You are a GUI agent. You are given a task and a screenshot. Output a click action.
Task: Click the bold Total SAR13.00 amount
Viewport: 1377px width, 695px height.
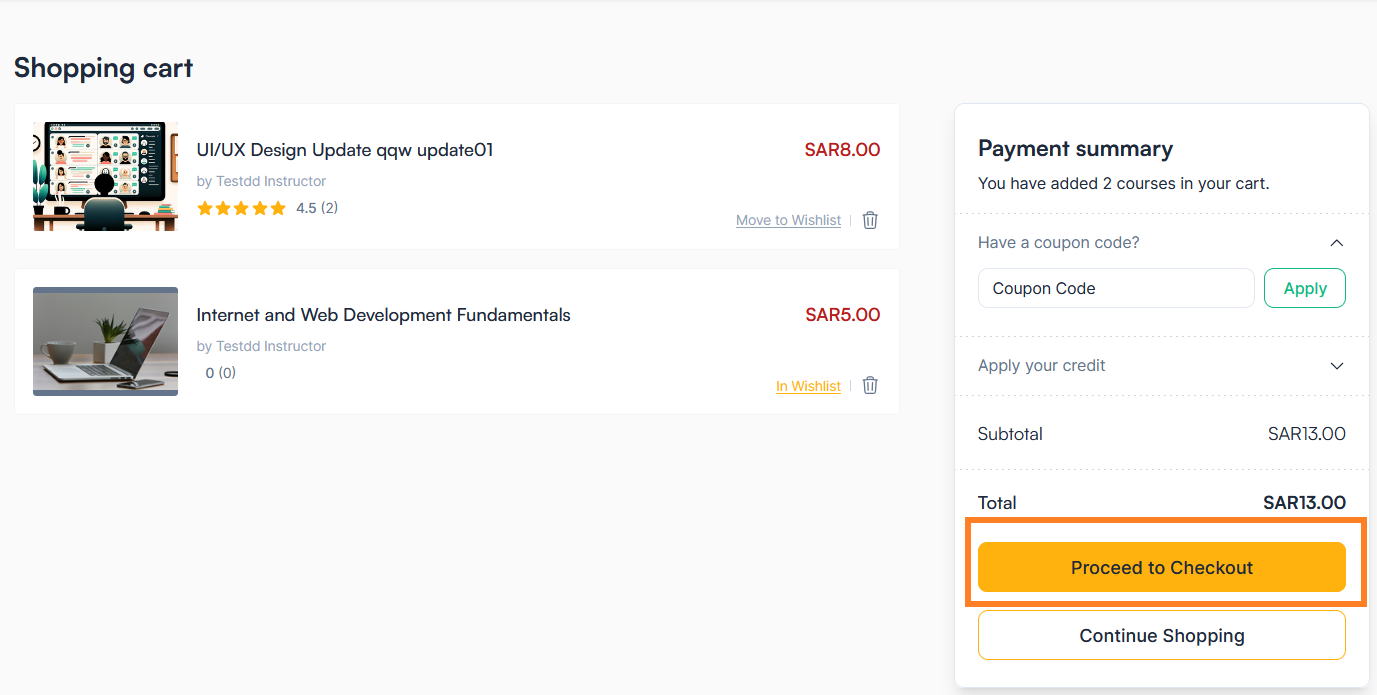tap(1304, 503)
